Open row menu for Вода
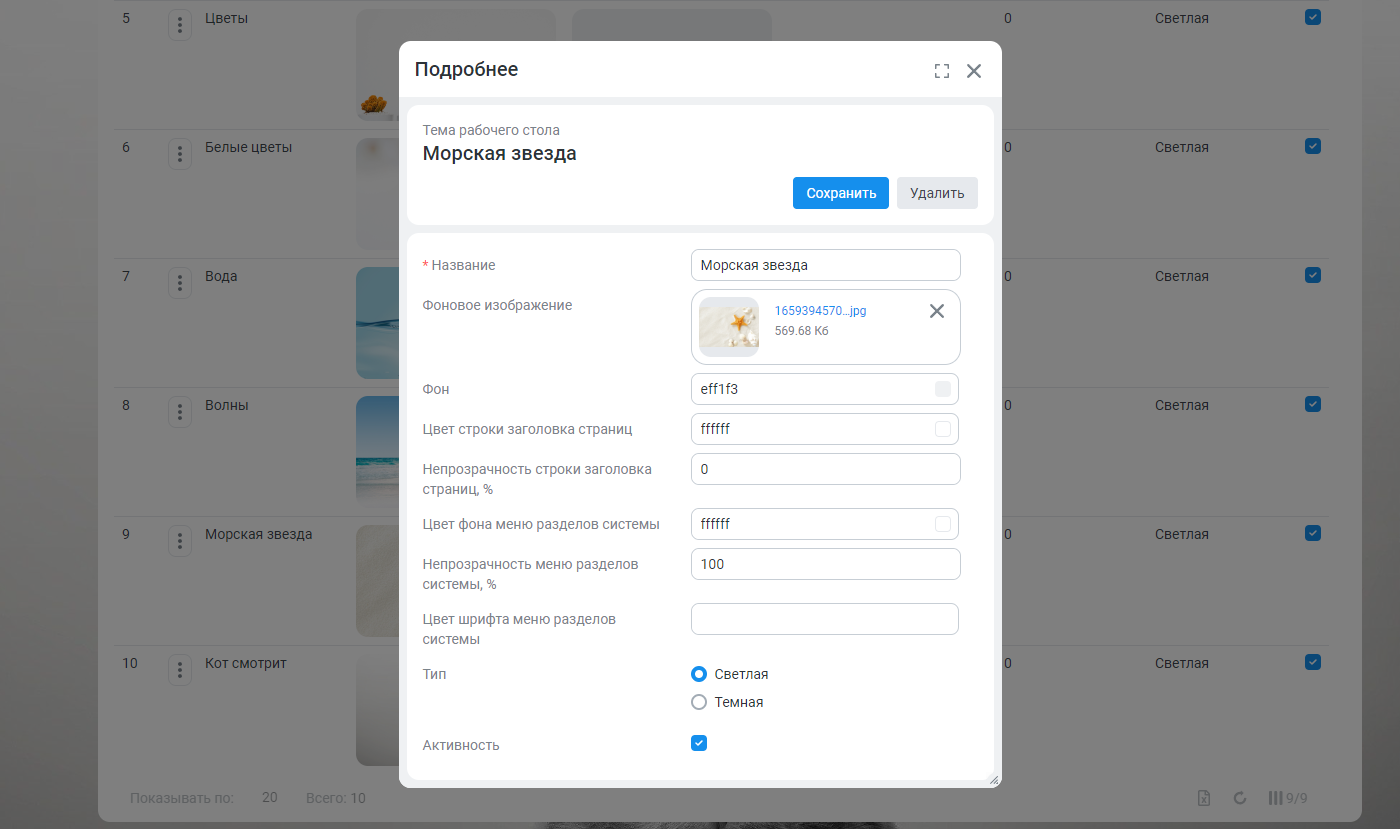The height and width of the screenshot is (829, 1400). coord(180,283)
